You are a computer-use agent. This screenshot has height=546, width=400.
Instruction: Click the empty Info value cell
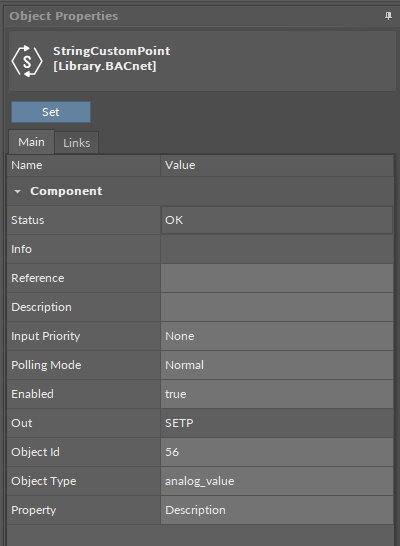277,249
